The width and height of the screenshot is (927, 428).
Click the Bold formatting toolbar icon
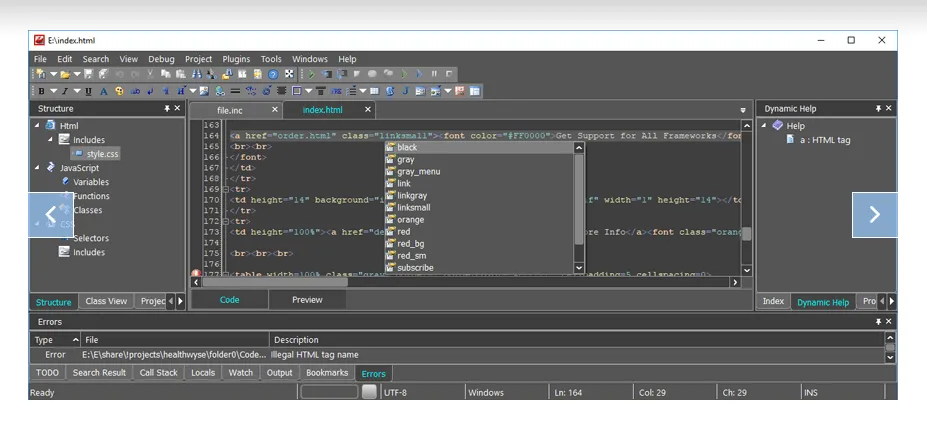point(42,91)
